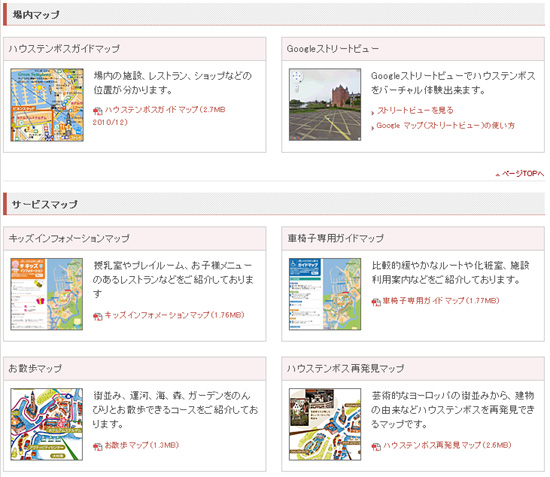Click the サービスマップ section heading
The height and width of the screenshot is (477, 550).
[45, 204]
